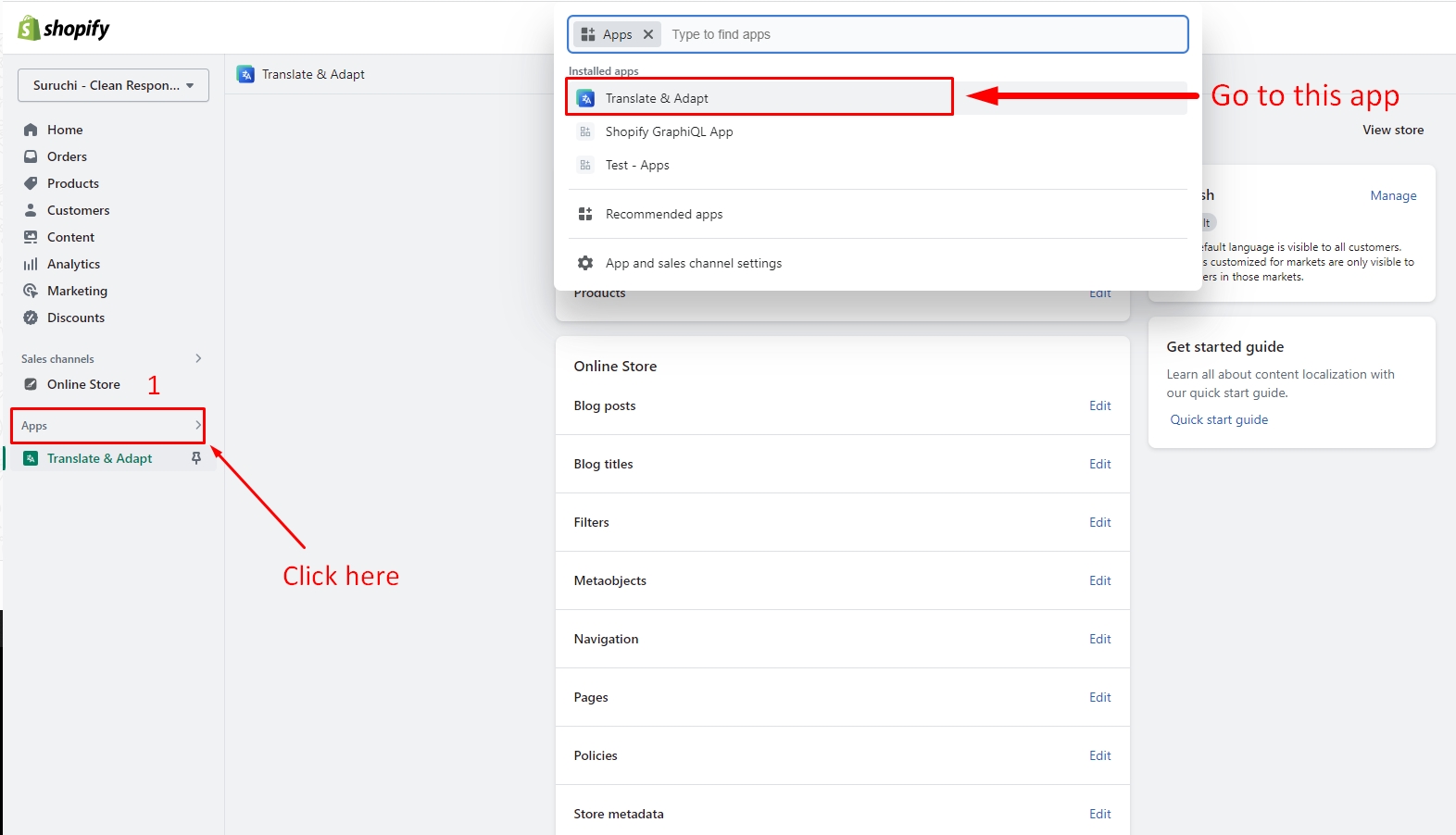Open the Quick start guide link

click(x=1219, y=419)
